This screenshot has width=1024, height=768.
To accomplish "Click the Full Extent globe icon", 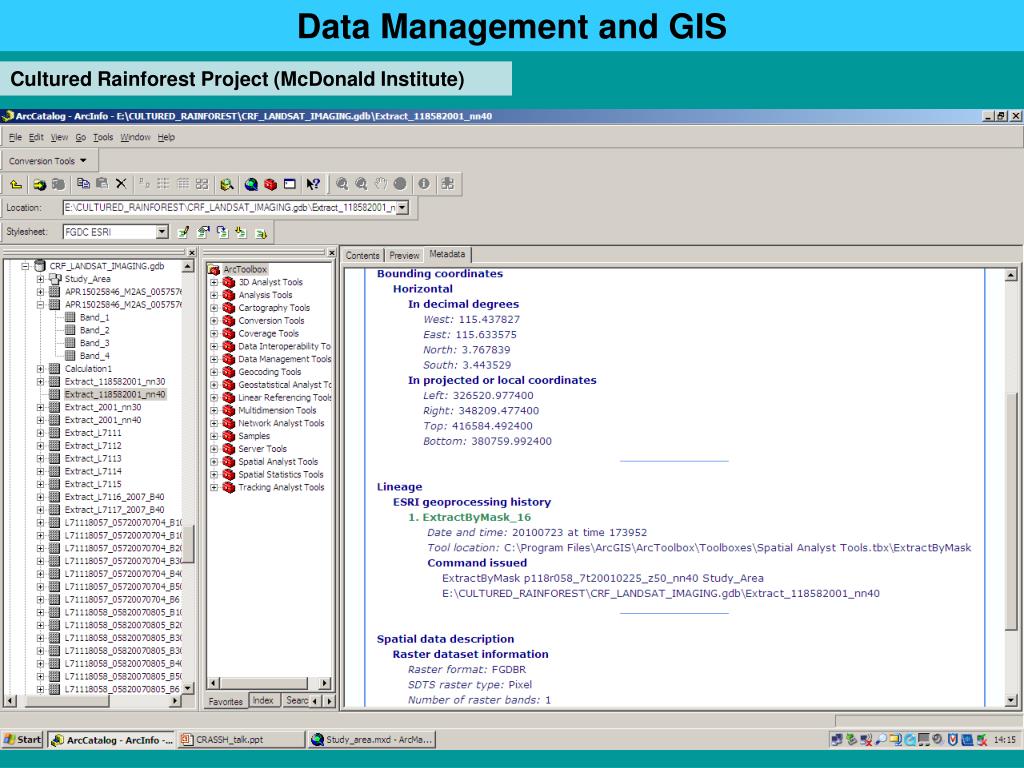I will pos(400,184).
